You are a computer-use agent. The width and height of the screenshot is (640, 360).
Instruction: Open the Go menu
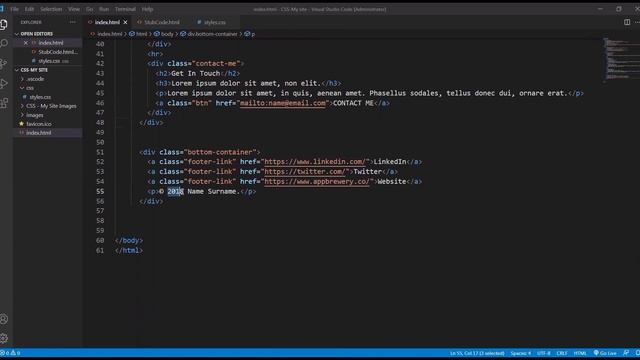pyautogui.click(x=89, y=9)
